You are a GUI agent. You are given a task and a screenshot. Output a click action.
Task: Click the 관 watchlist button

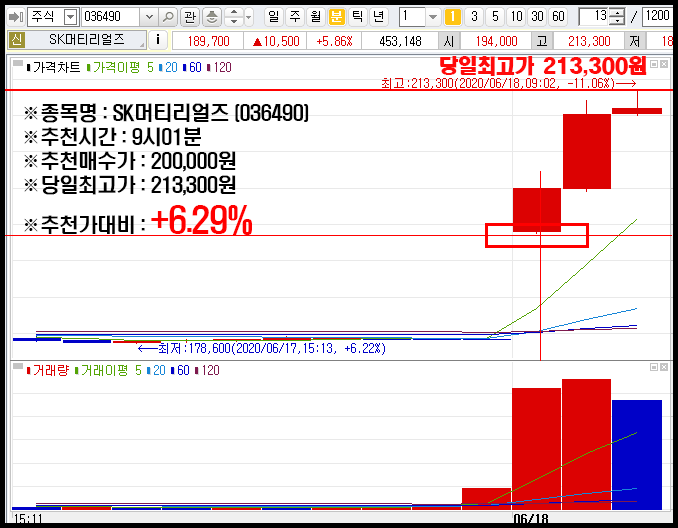click(x=189, y=17)
